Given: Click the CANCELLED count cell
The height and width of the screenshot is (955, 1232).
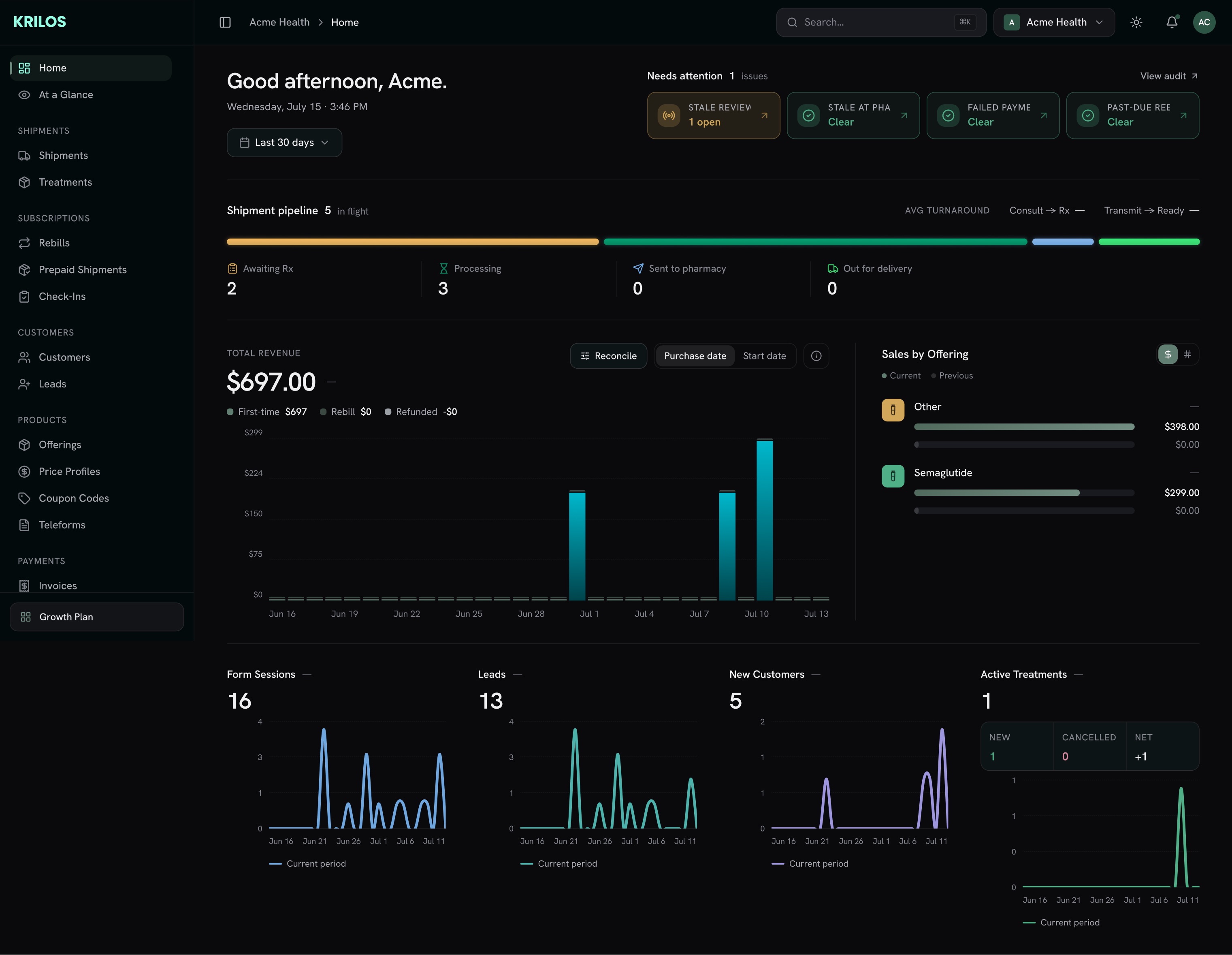Looking at the screenshot, I should 1090,746.
